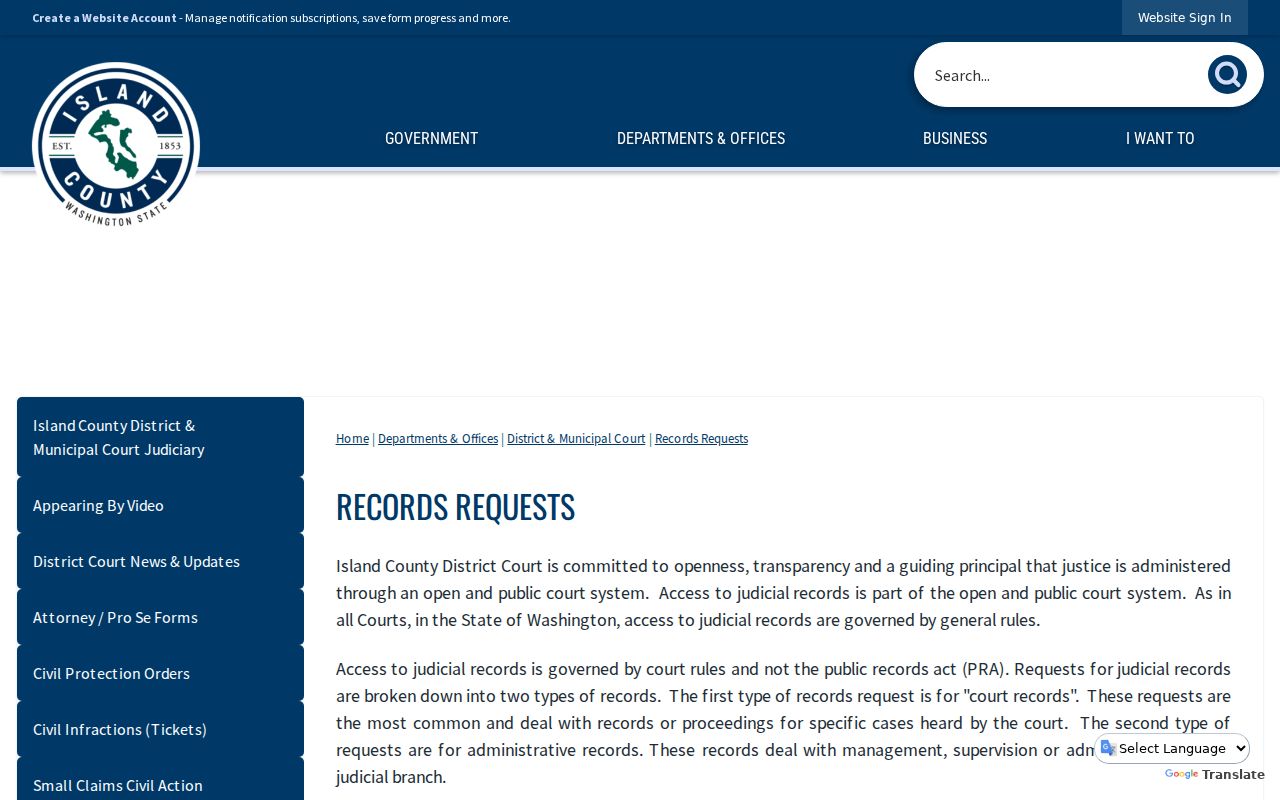Click the Website Sign In button
This screenshot has width=1280, height=800.
[x=1185, y=17]
